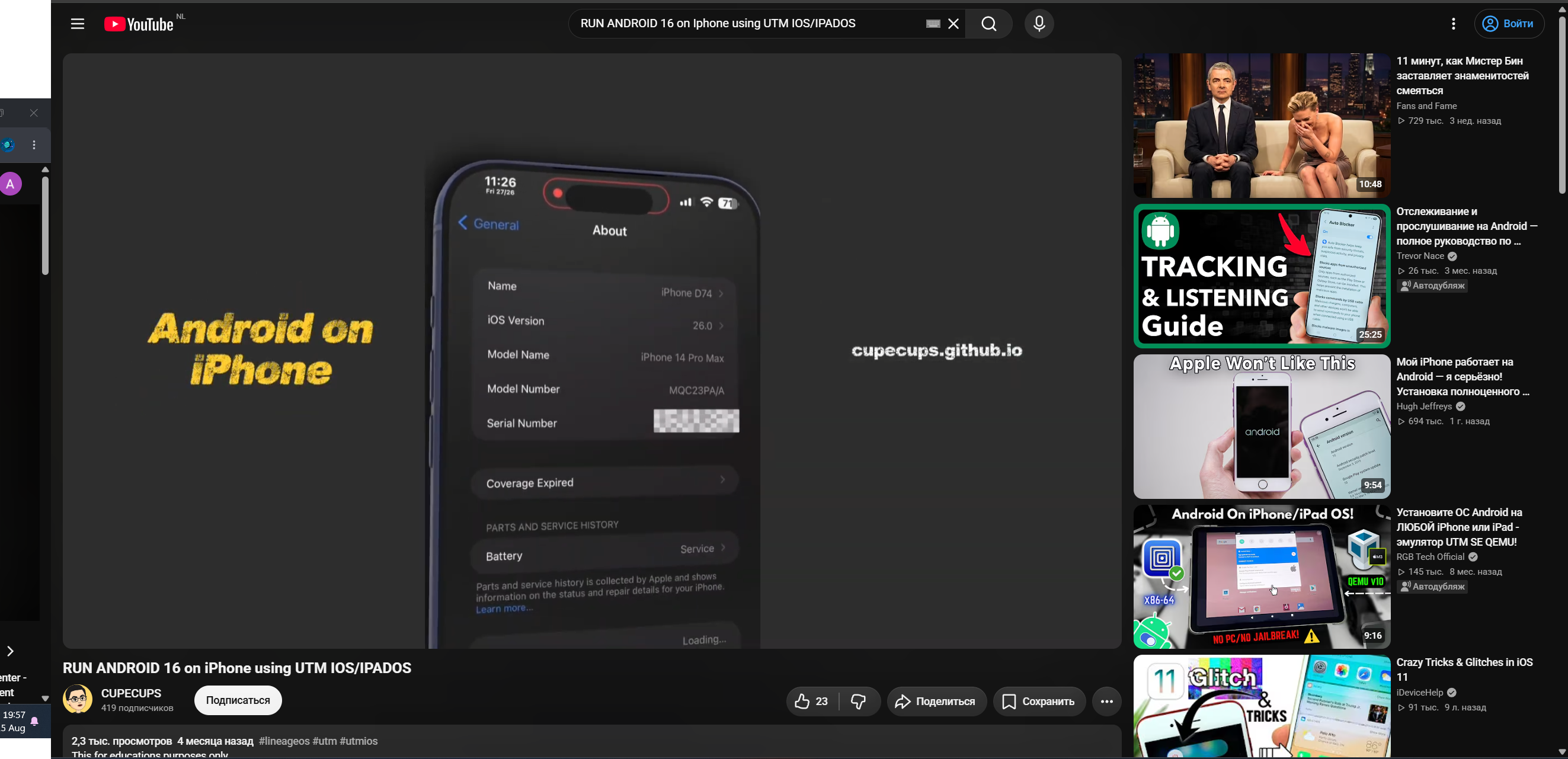Subscribe with the Подписаться button
This screenshot has width=1568, height=759.
238,700
